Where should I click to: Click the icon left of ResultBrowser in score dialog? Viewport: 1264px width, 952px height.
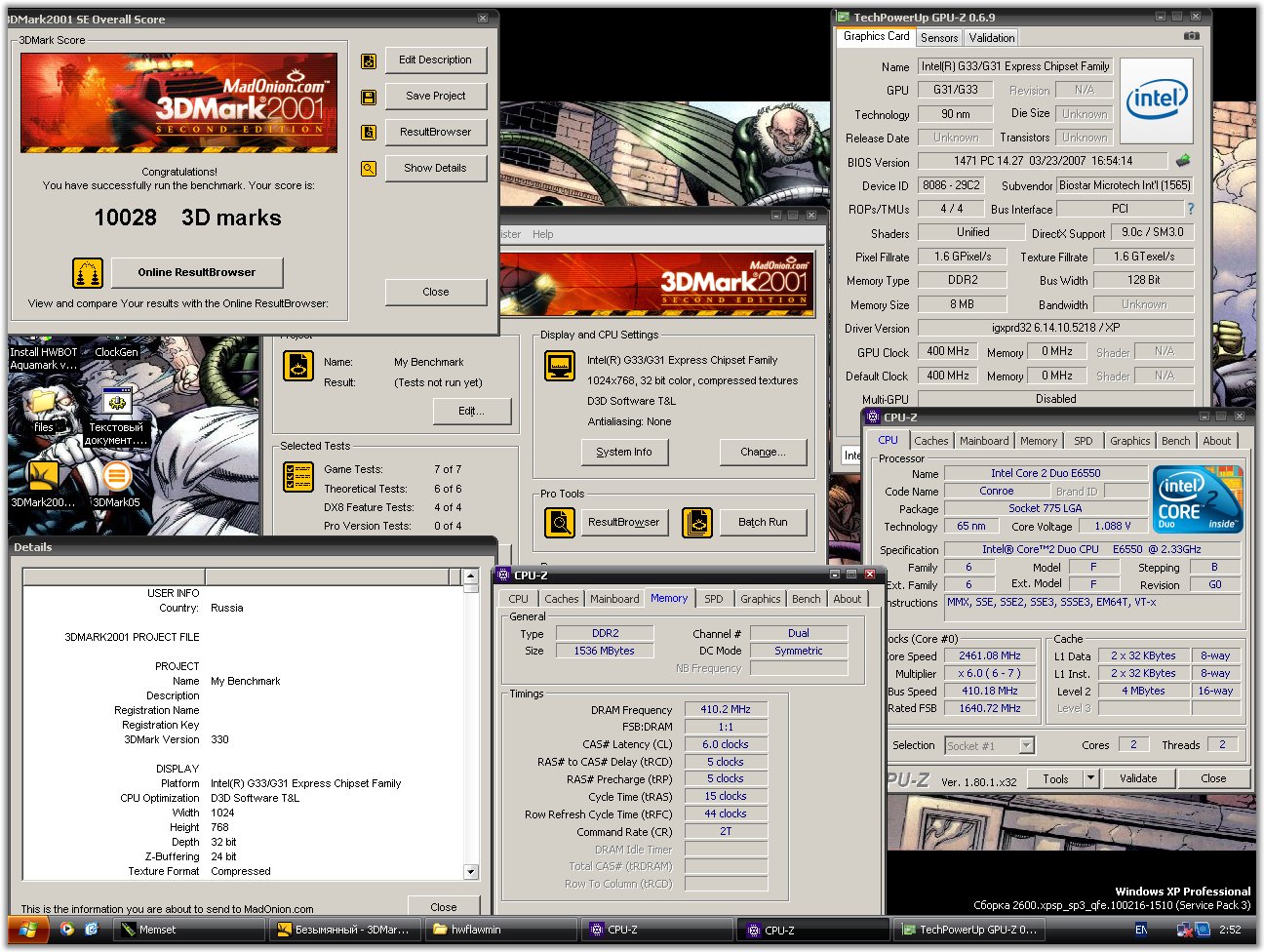[369, 133]
